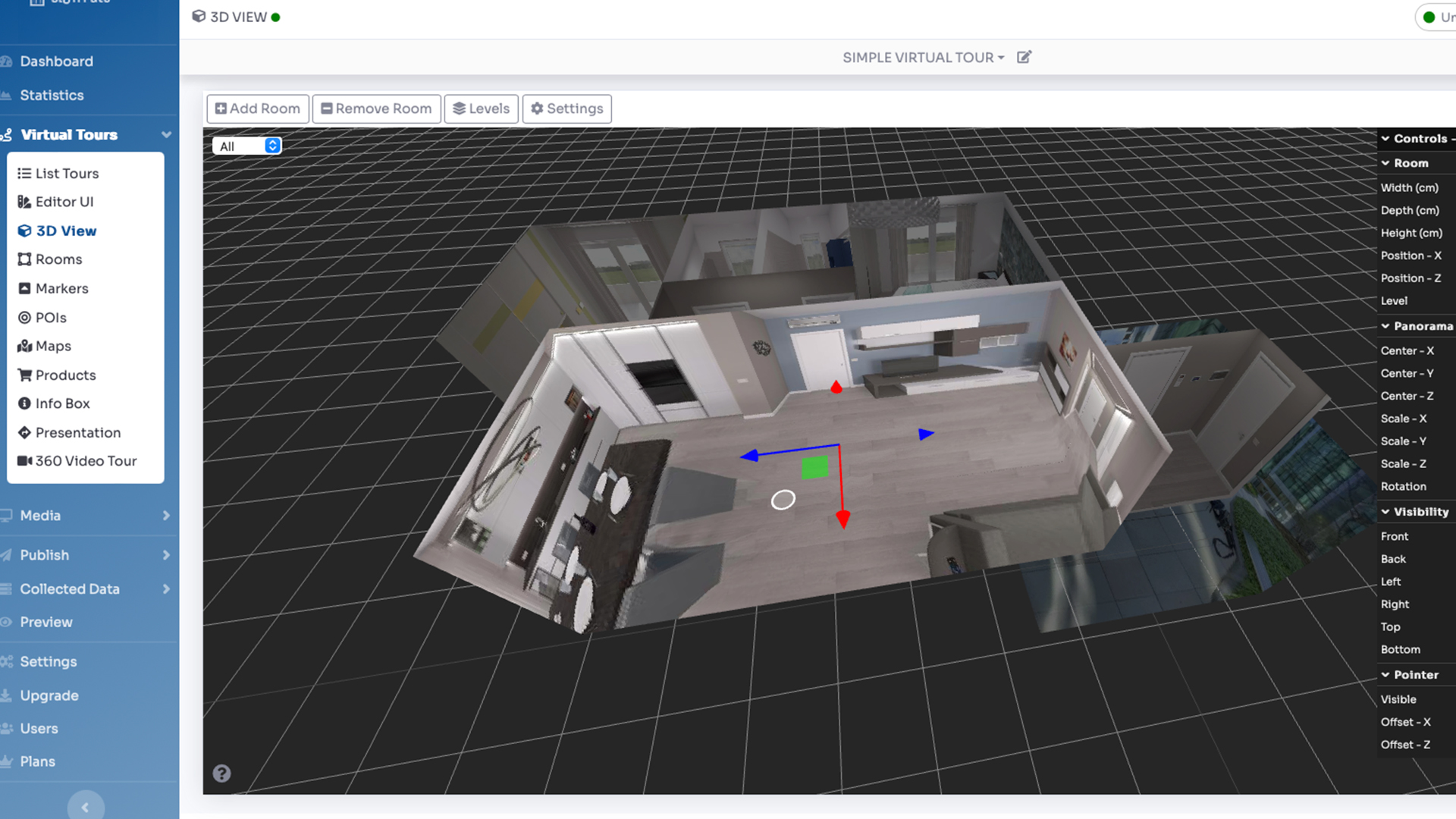The height and width of the screenshot is (819, 1456).
Task: Click the Width (cm) room control
Action: point(1417,187)
